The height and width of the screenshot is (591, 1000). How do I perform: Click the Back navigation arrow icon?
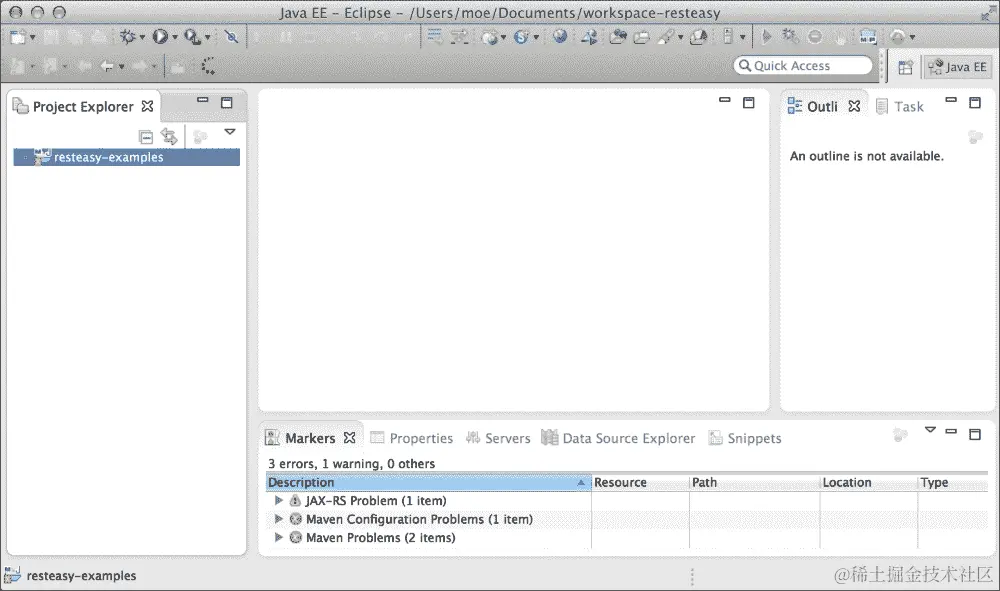[107, 66]
